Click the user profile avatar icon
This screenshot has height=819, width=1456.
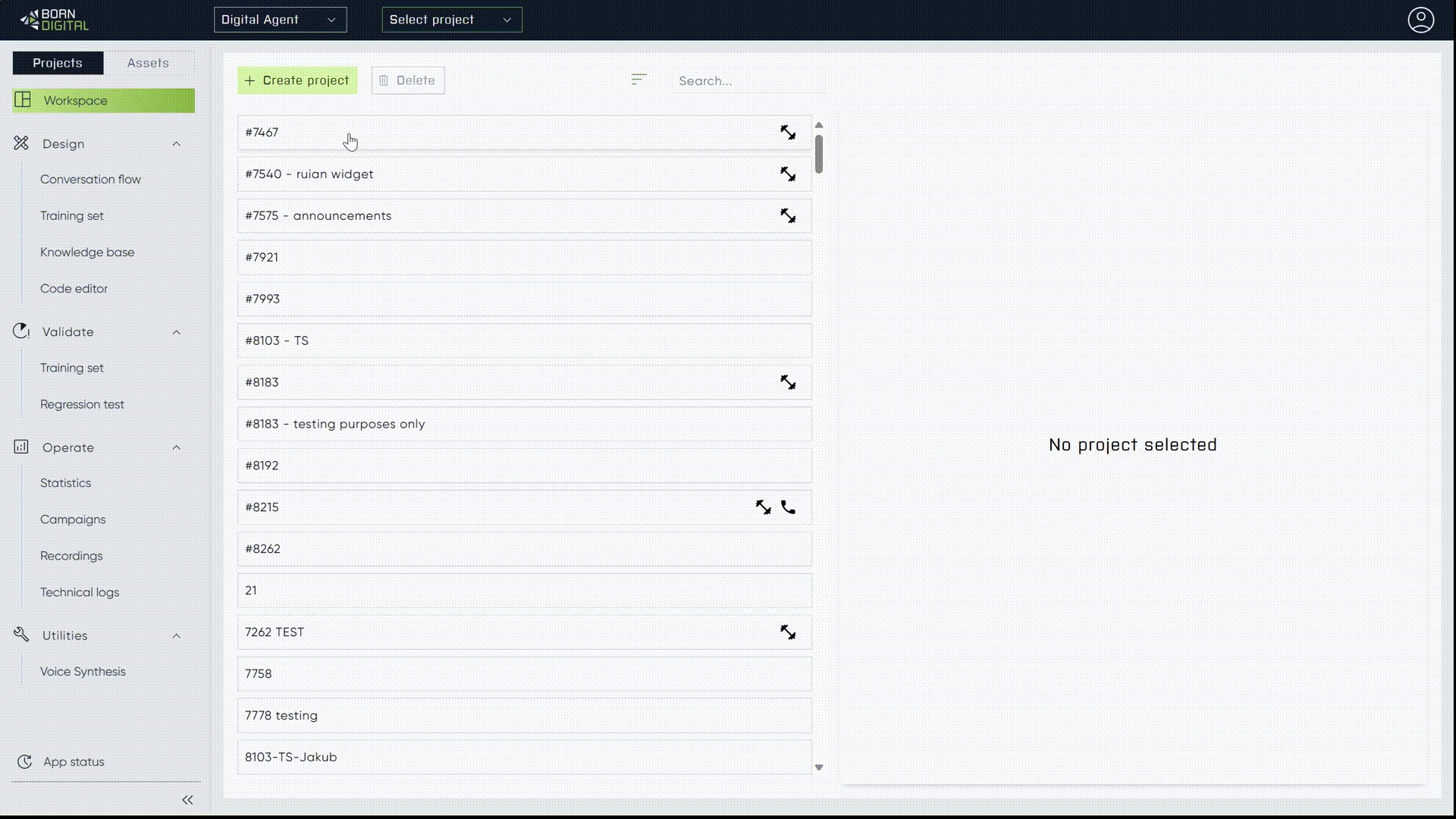pyautogui.click(x=1420, y=20)
